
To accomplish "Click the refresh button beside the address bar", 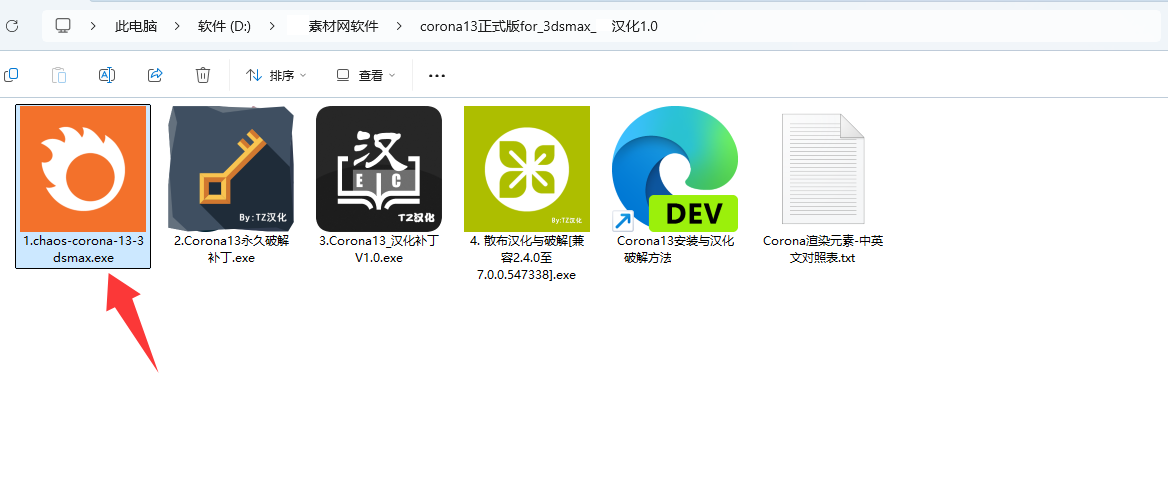I will [x=11, y=26].
